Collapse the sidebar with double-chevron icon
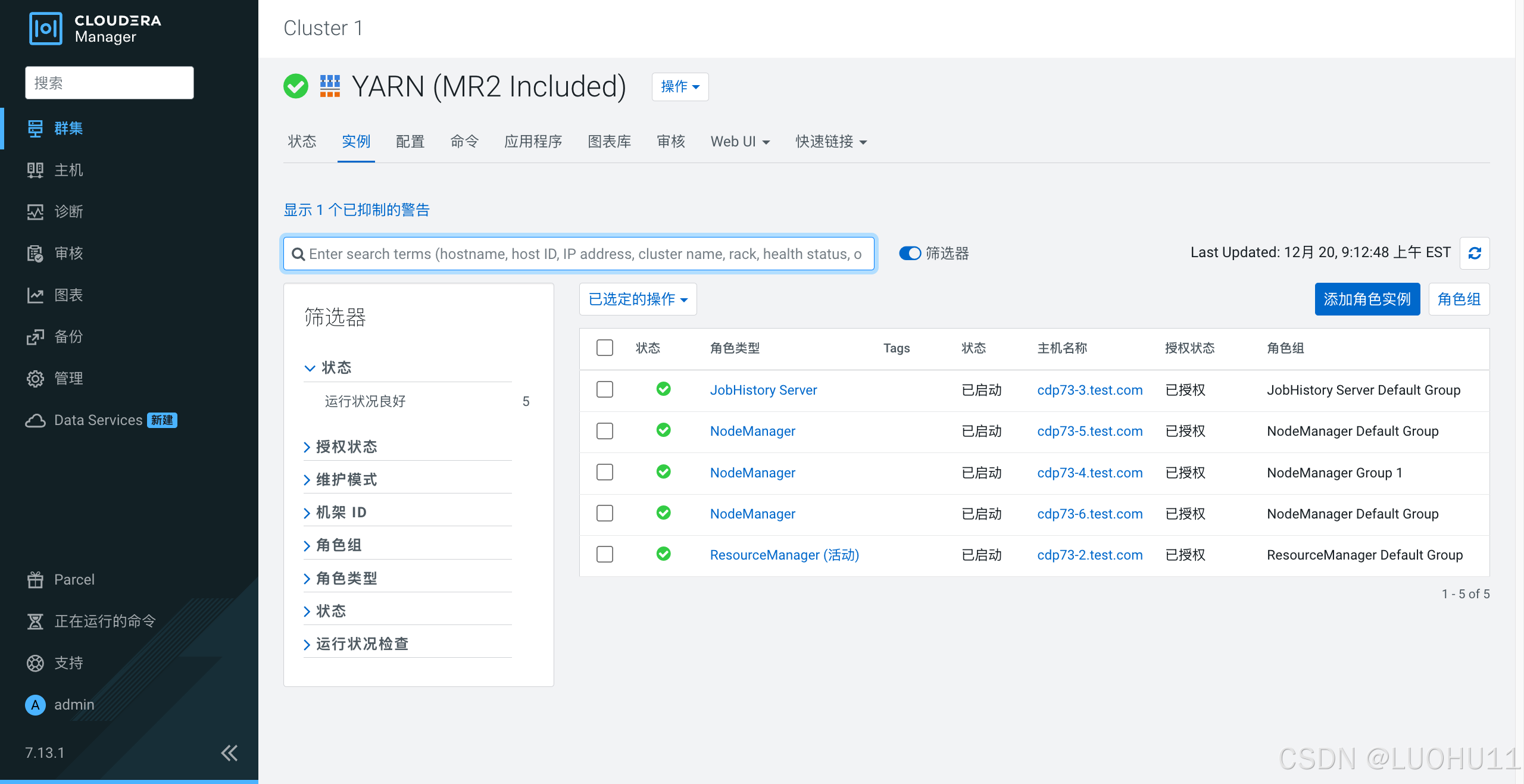The height and width of the screenshot is (784, 1524). pyautogui.click(x=229, y=753)
